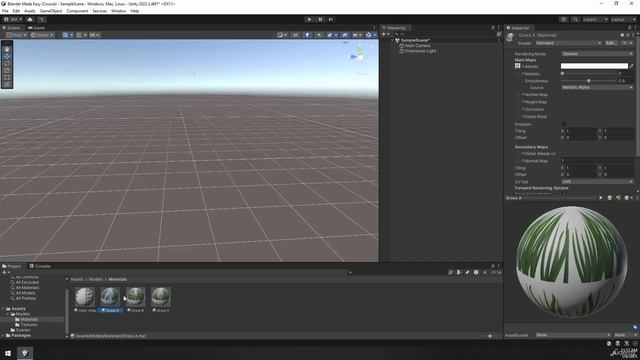Select the Grass C material thumbnail
The image size is (640, 360).
(161, 297)
